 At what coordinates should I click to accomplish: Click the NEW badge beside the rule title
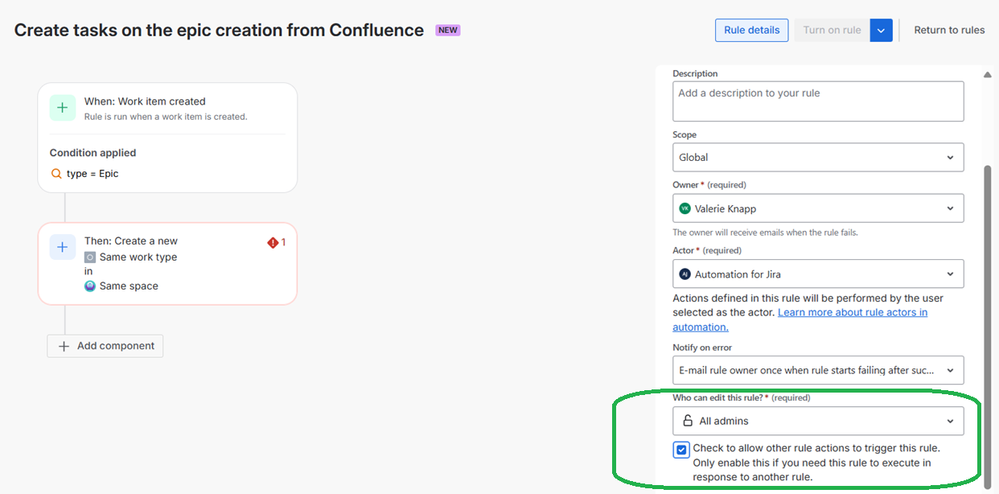[447, 30]
